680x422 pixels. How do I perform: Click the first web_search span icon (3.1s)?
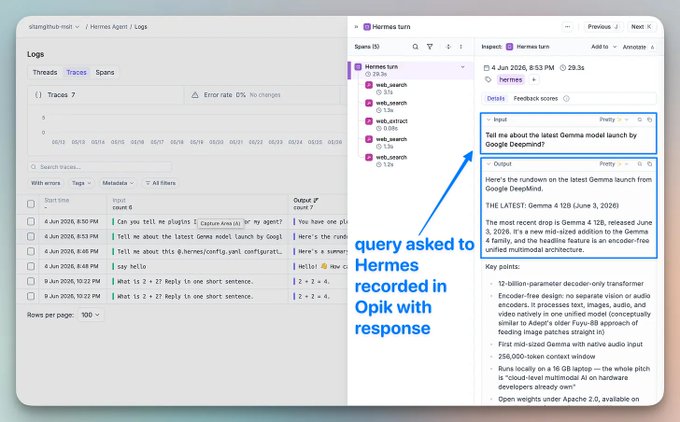point(369,85)
